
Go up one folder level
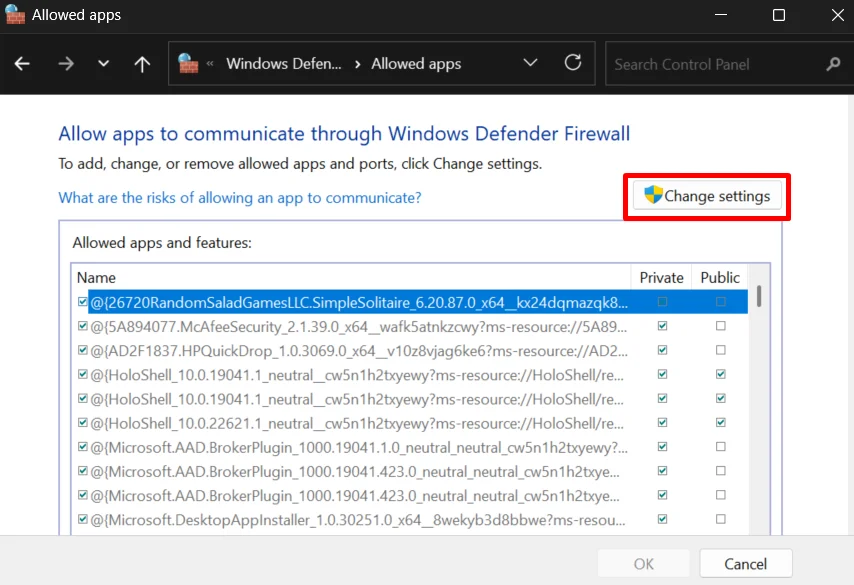(142, 63)
